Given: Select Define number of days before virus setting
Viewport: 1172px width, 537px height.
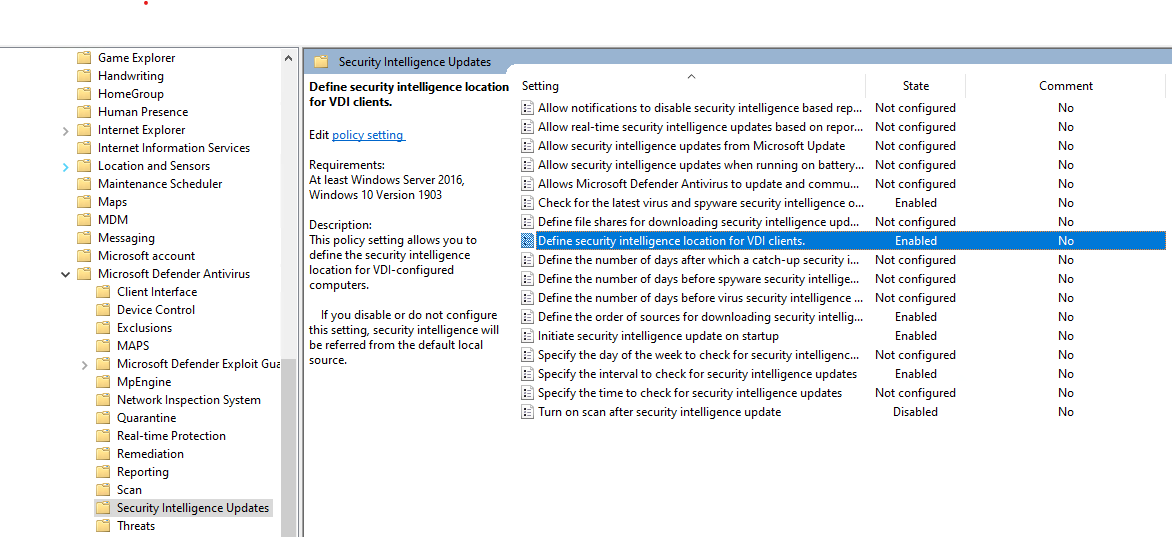Looking at the screenshot, I should 699,298.
